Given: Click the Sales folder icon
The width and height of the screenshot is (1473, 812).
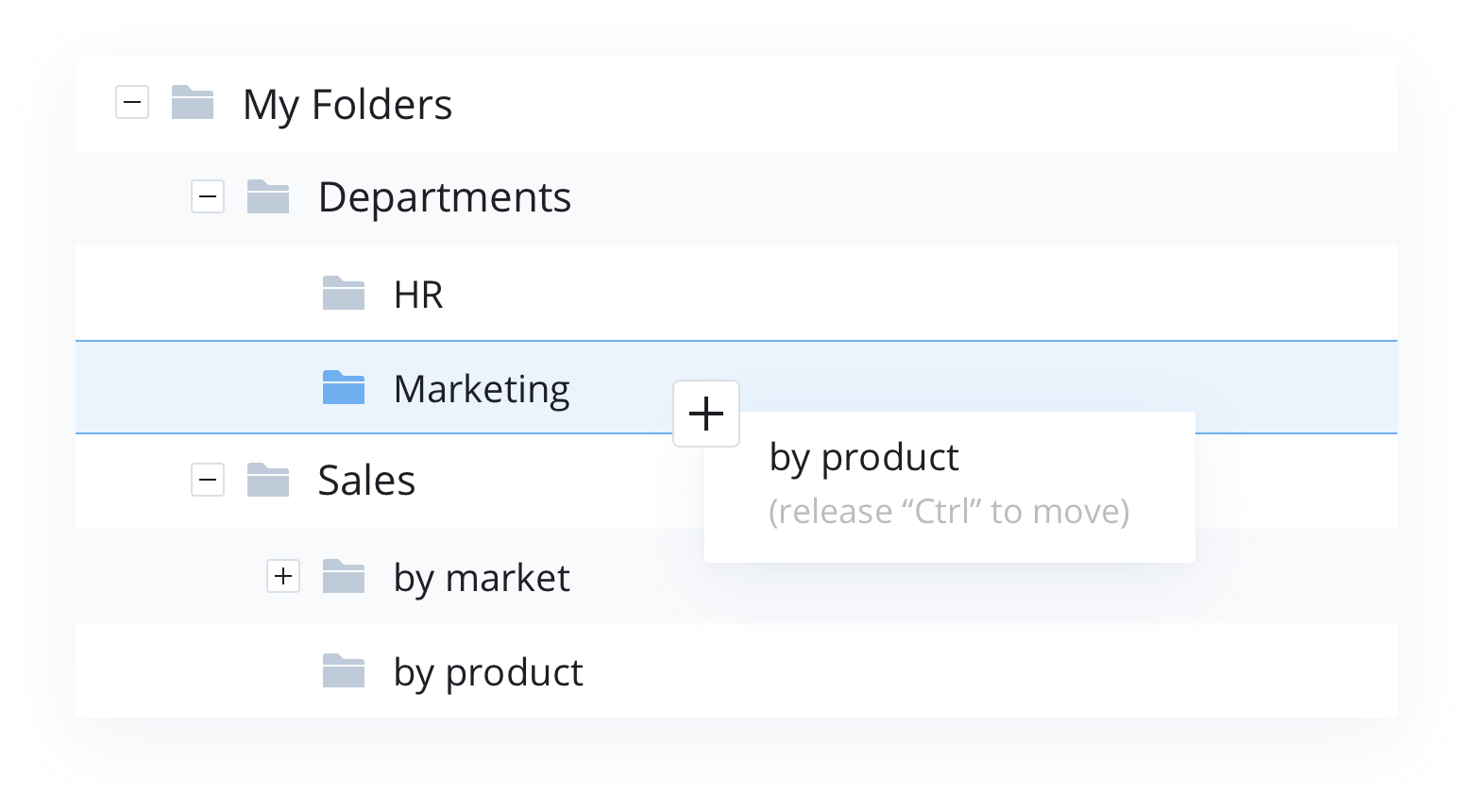Looking at the screenshot, I should 268,481.
